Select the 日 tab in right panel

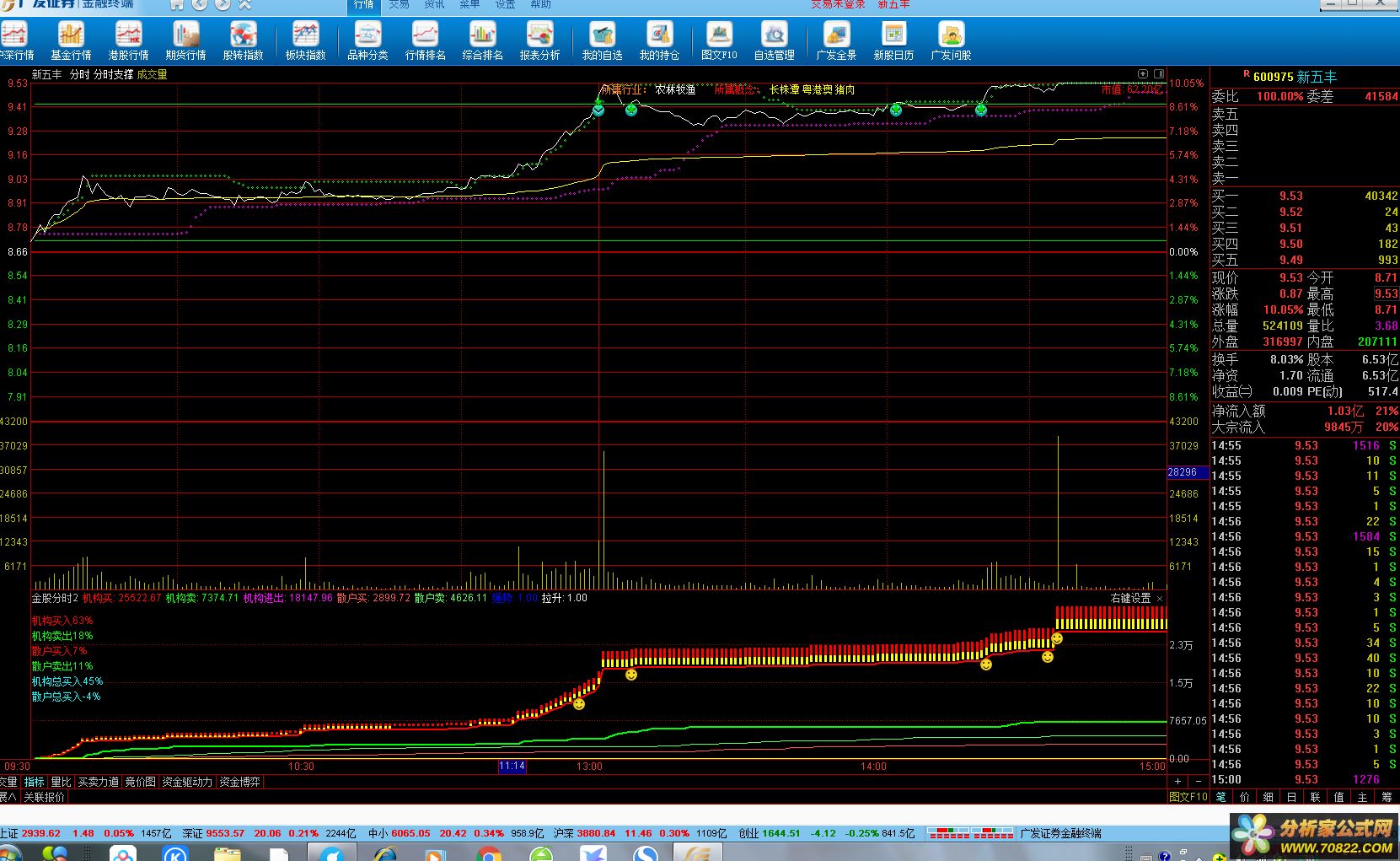point(1292,797)
